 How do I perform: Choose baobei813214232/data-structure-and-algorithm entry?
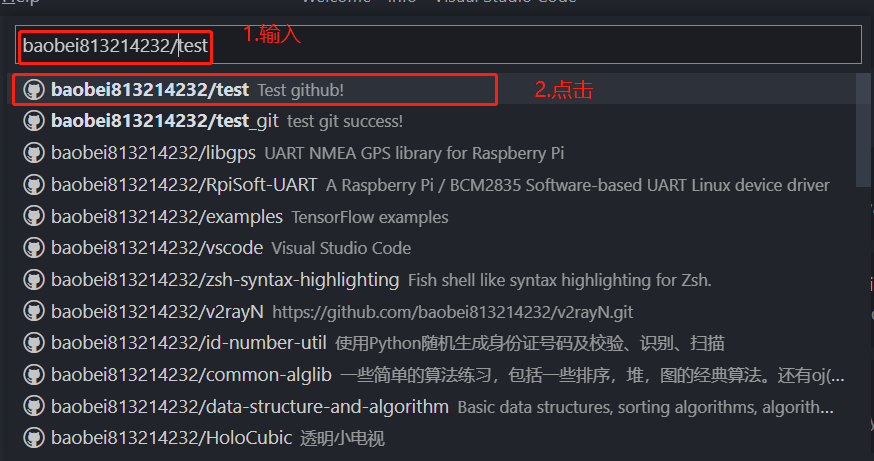pos(250,406)
